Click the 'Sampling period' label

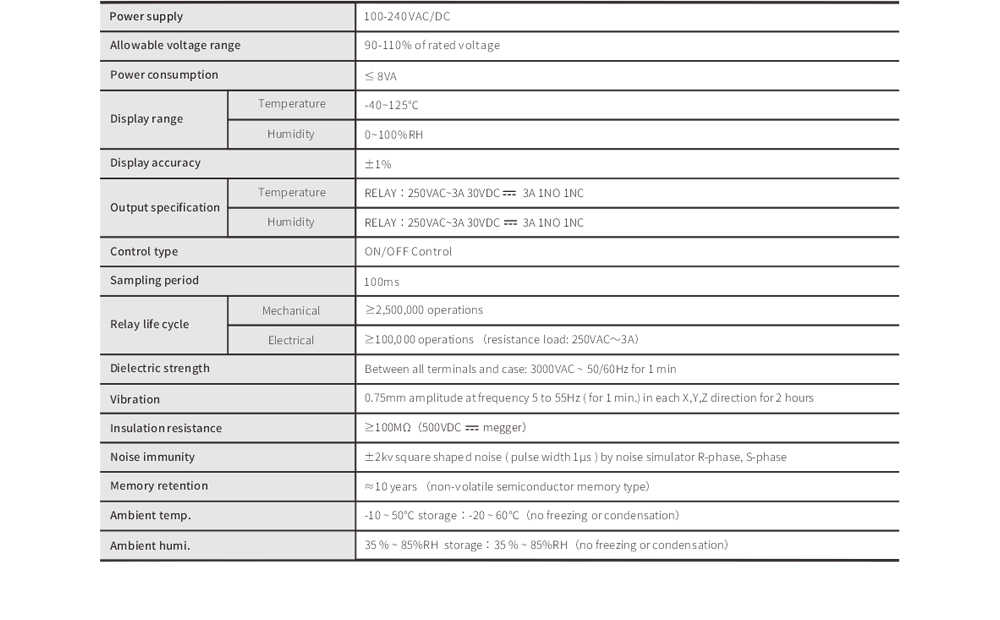154,280
